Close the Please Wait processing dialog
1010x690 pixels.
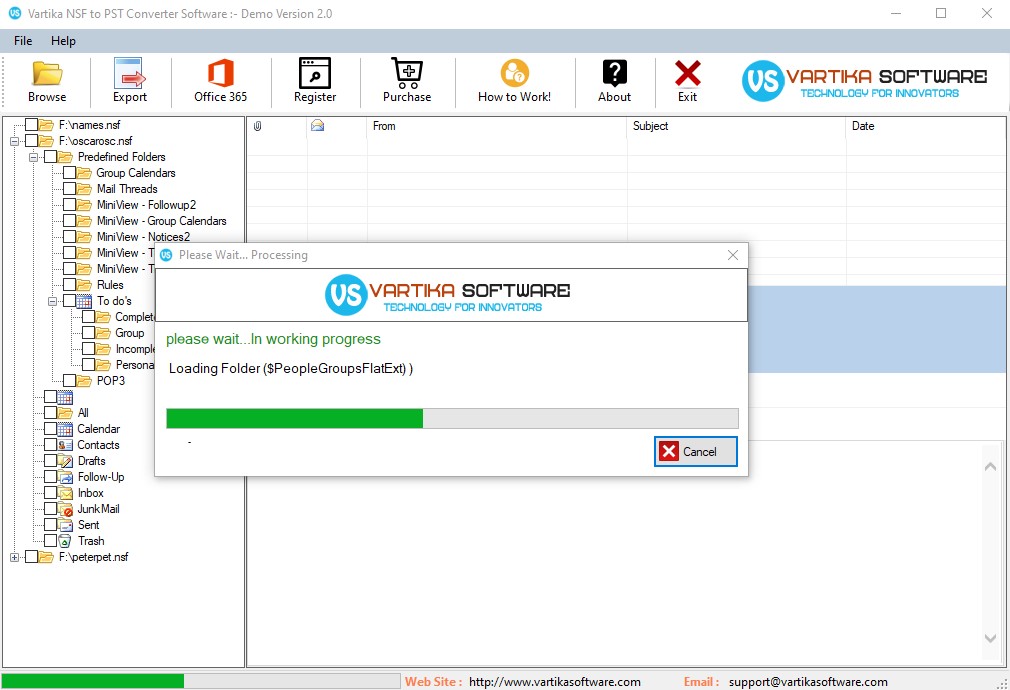[732, 255]
